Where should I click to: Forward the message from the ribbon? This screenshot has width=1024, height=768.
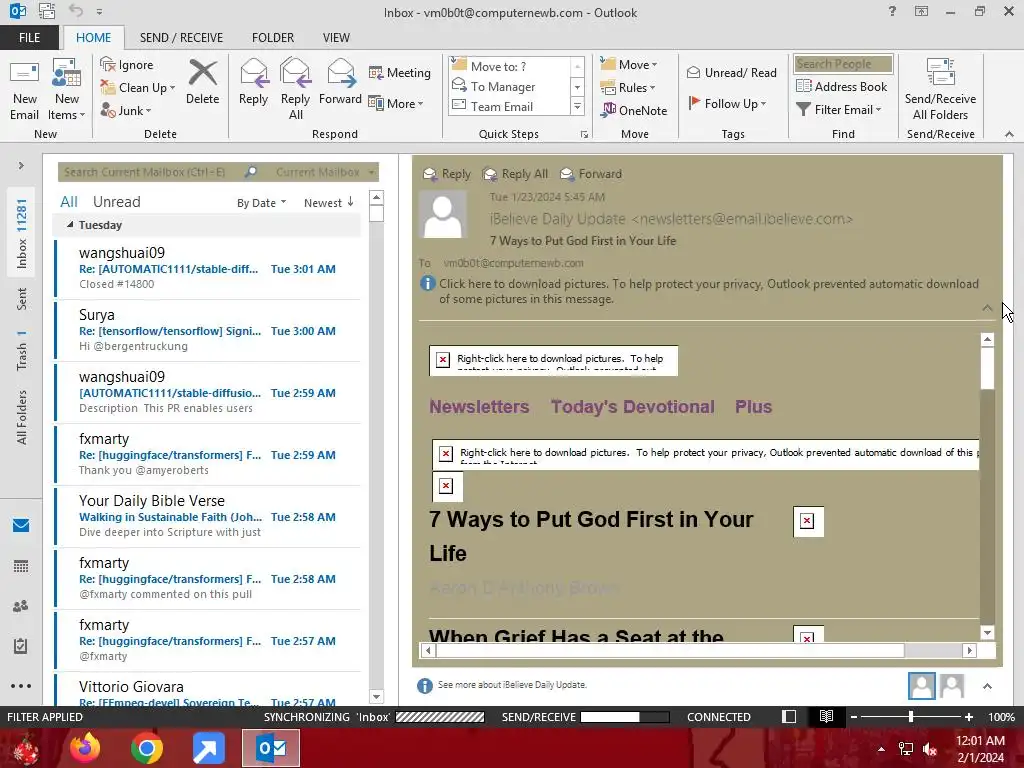pos(340,82)
